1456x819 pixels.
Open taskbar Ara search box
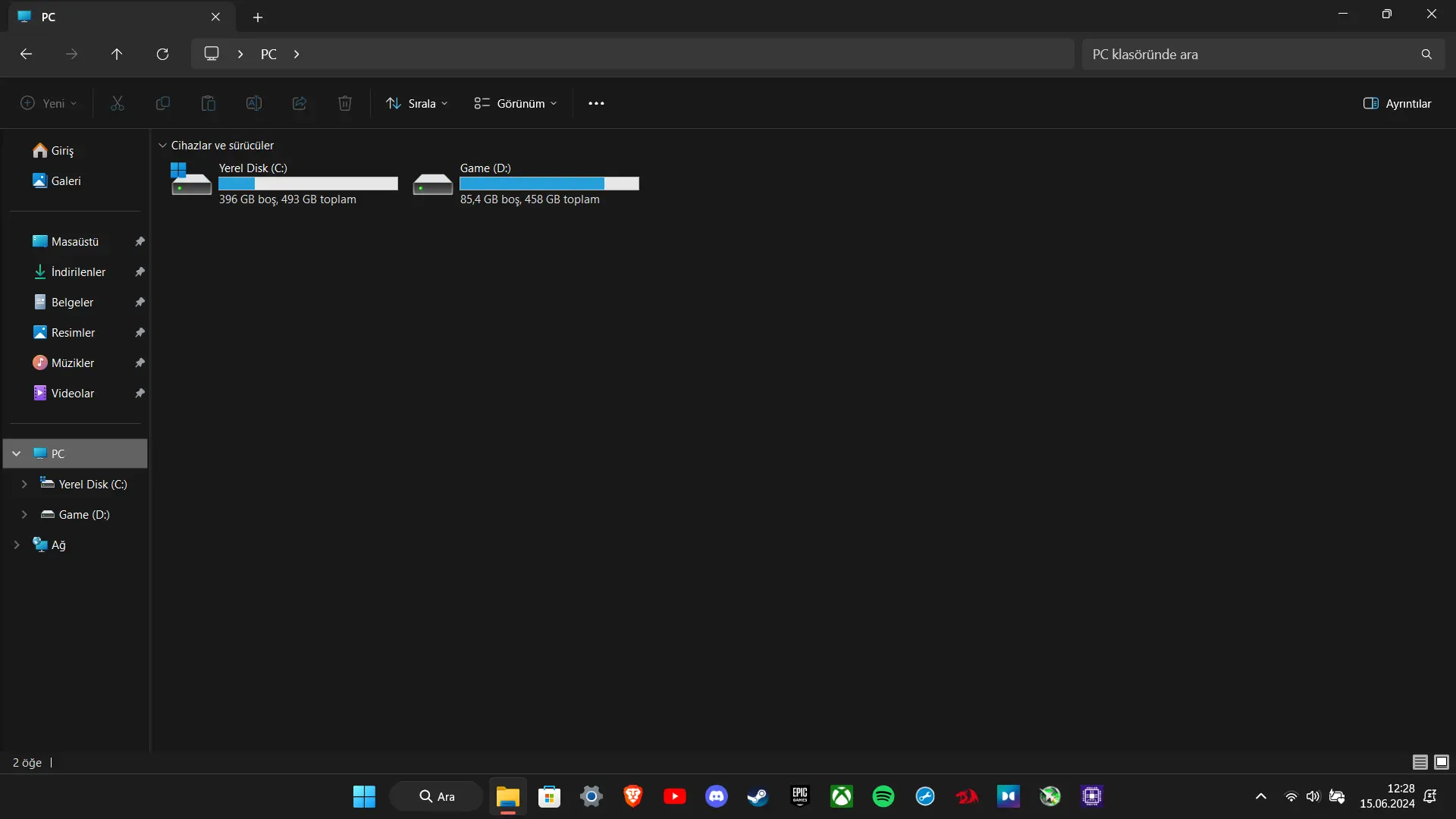click(x=437, y=796)
